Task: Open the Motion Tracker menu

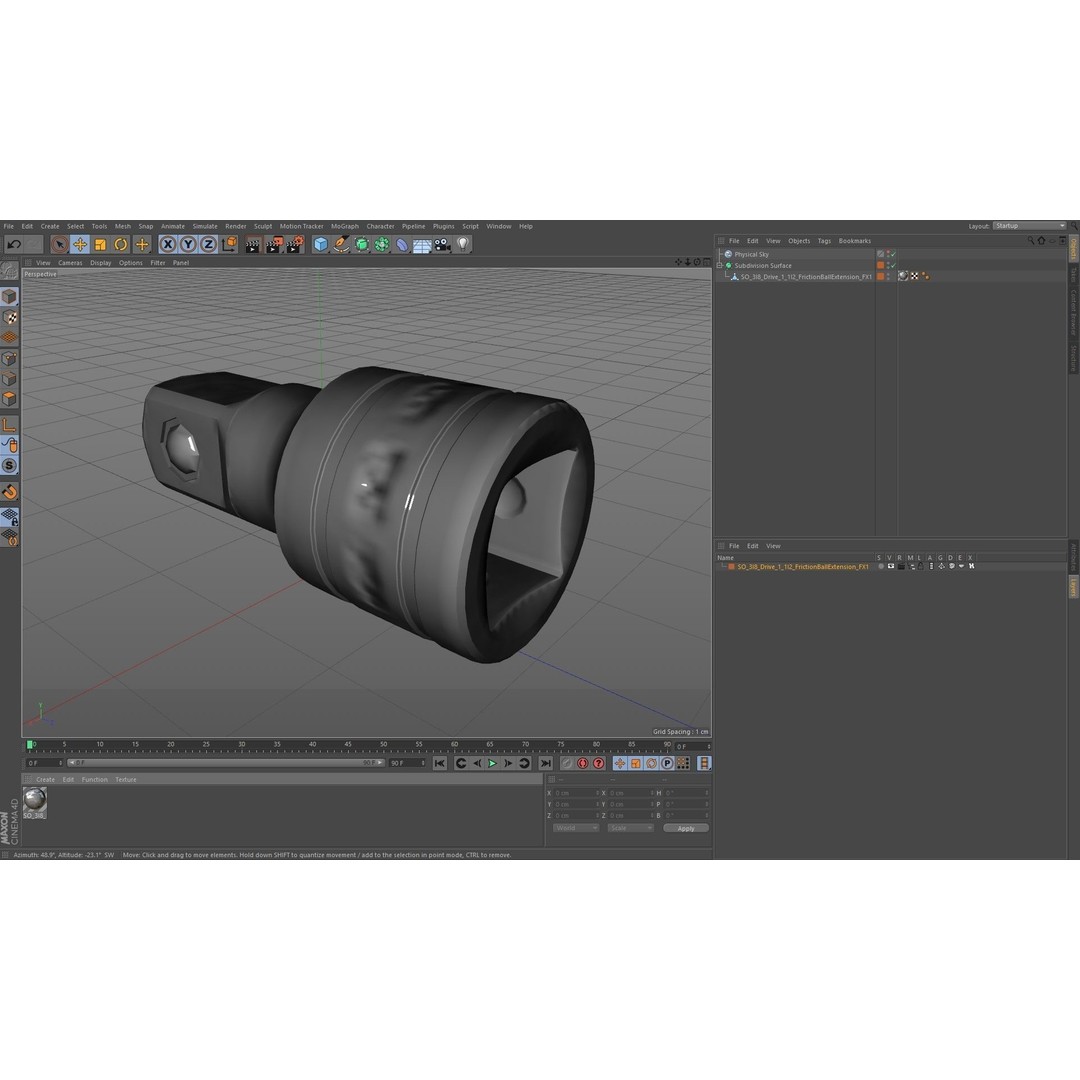Action: pyautogui.click(x=301, y=226)
